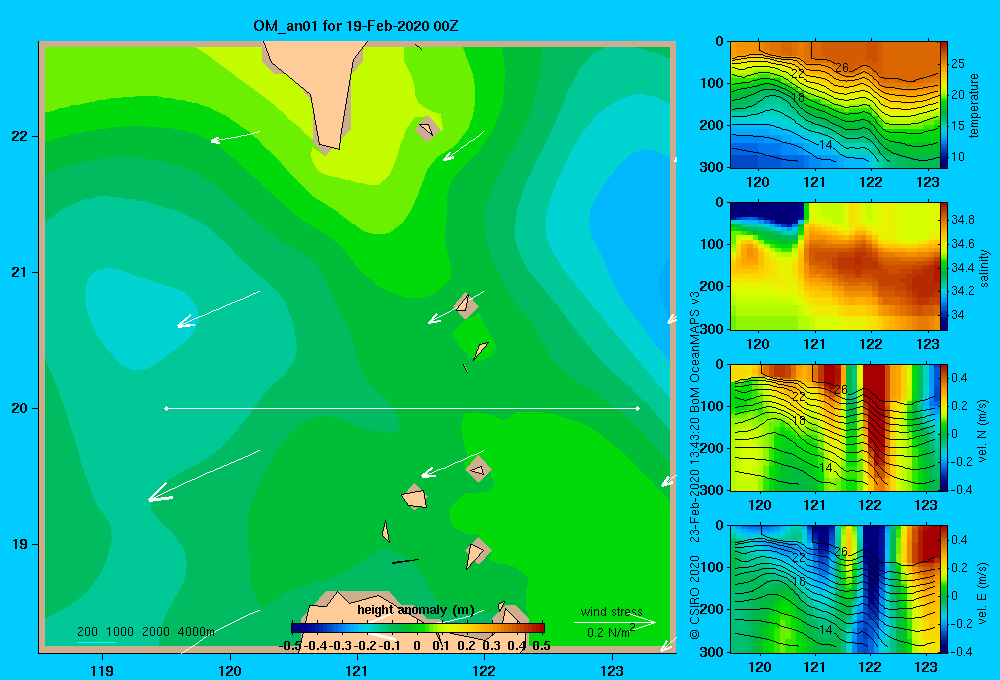This screenshot has height=680, width=1000.
Task: Click the vel. E color bar
Action: pyautogui.click(x=943, y=588)
